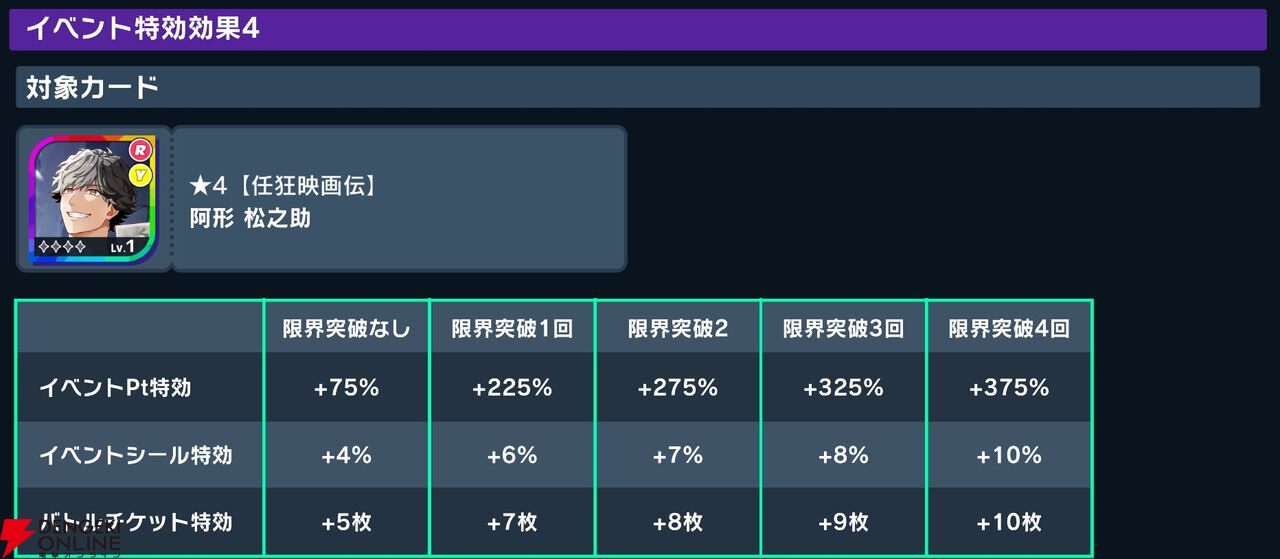Click the ★4【任狂映画伝】 card title
This screenshot has width=1280, height=559.
click(286, 186)
